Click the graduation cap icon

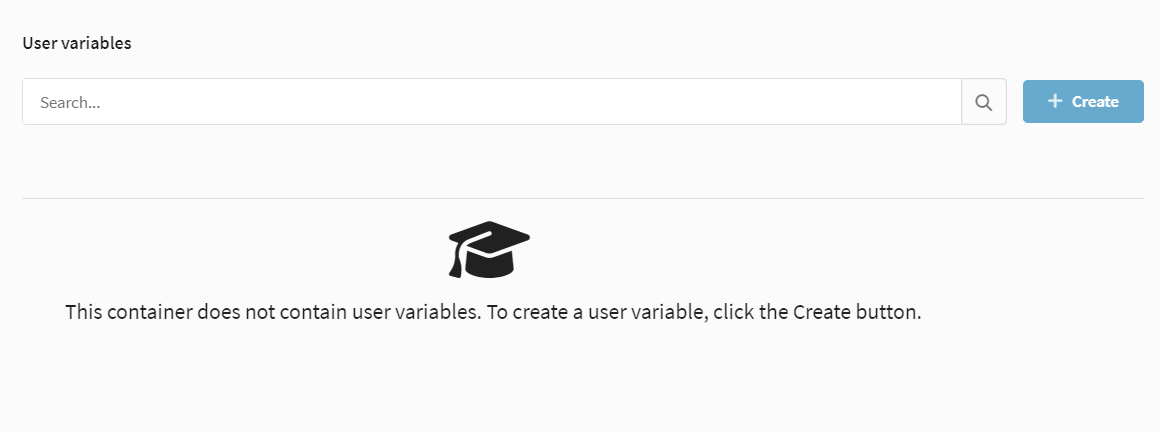(489, 249)
